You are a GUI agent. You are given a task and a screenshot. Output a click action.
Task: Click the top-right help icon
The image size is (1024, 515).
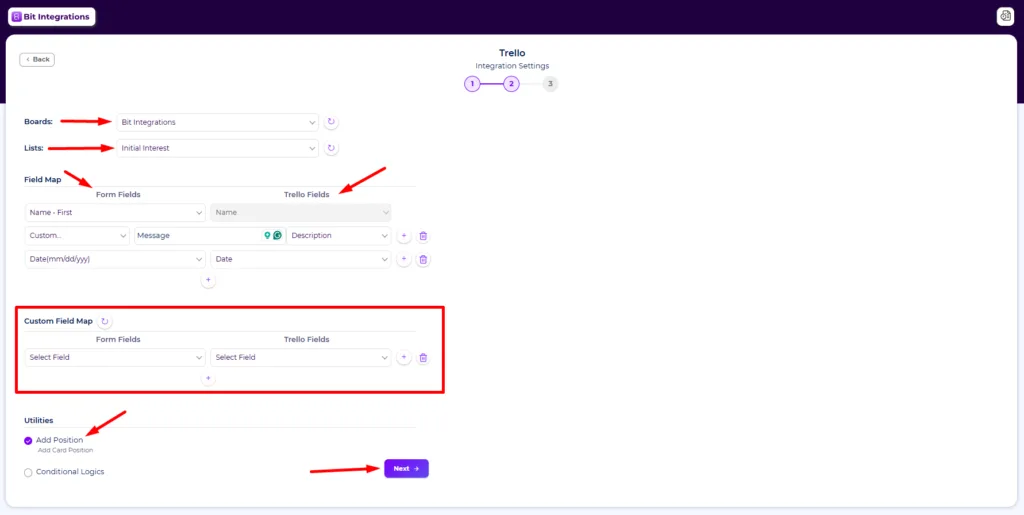point(1005,16)
